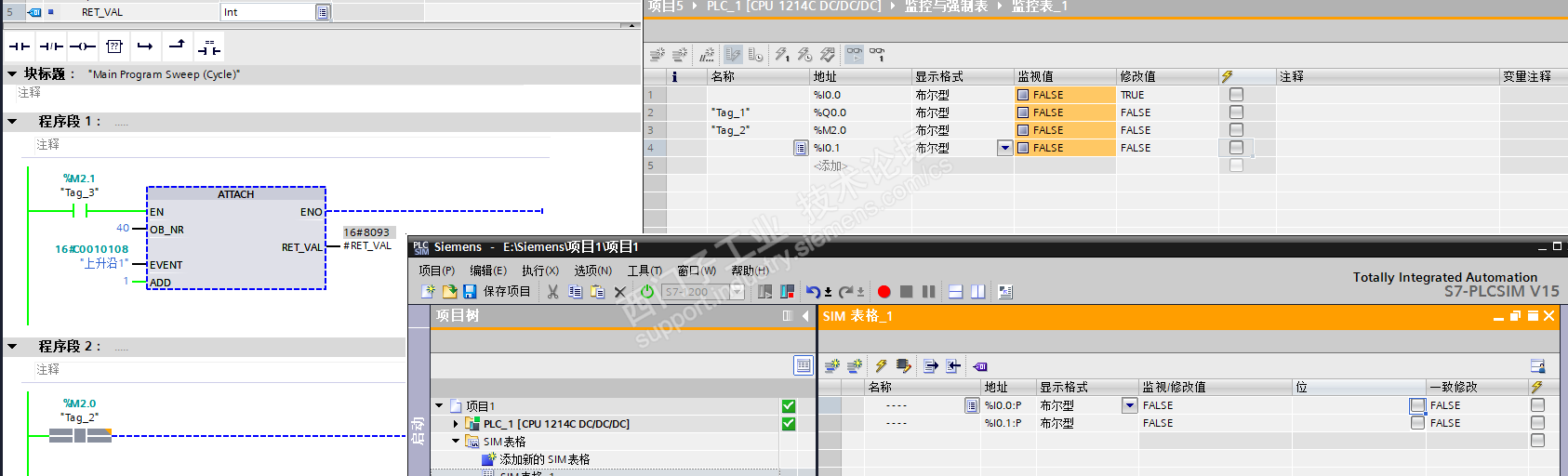Click the pause icon in PLCSIM toolbar

pos(928,292)
